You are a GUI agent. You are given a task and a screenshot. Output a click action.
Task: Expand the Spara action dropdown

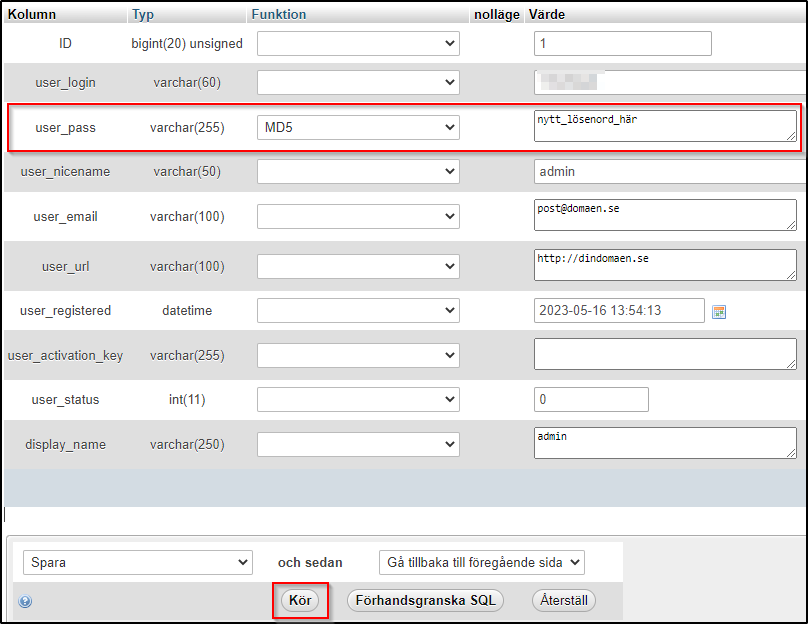[138, 563]
